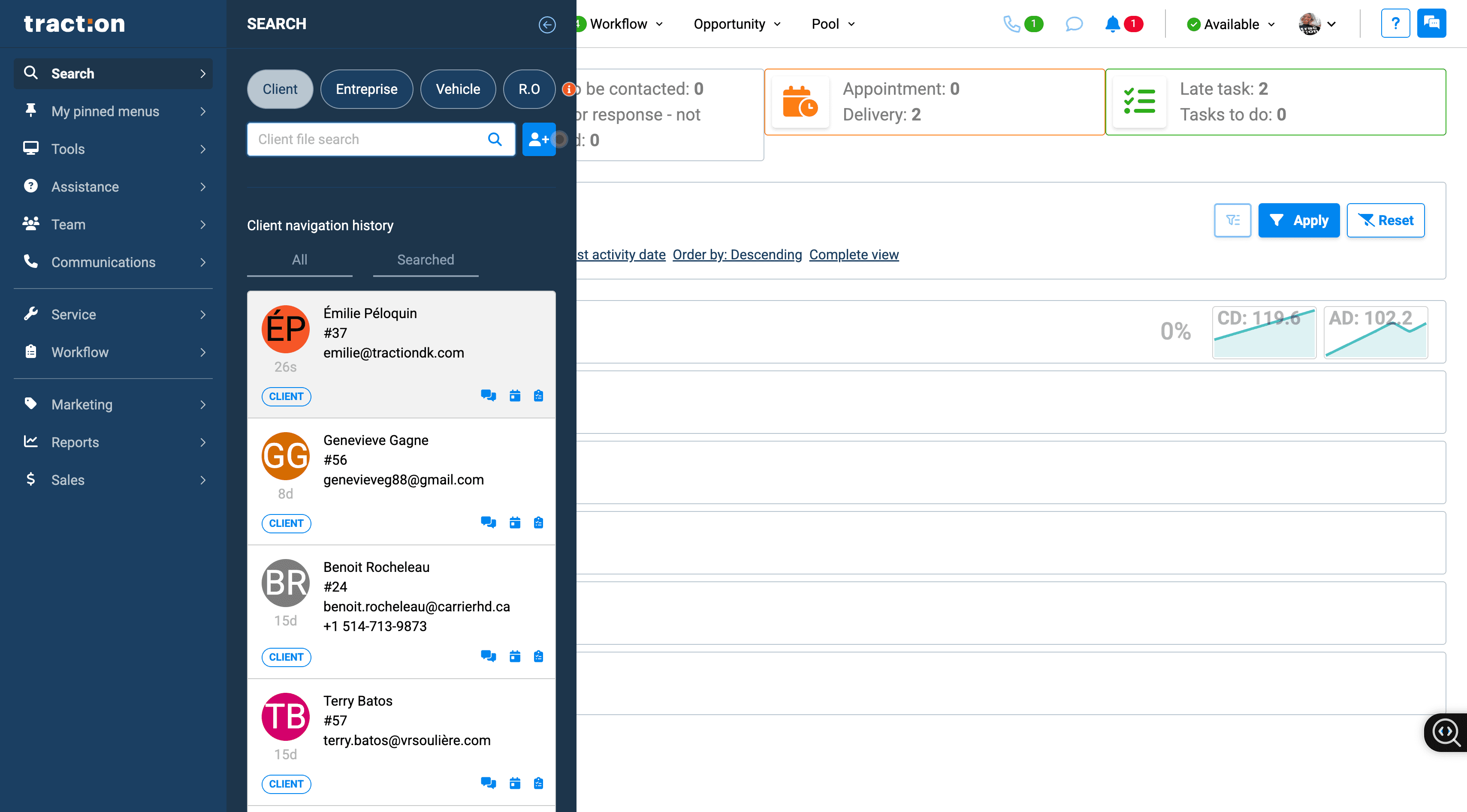Click the Complete view link

(854, 254)
